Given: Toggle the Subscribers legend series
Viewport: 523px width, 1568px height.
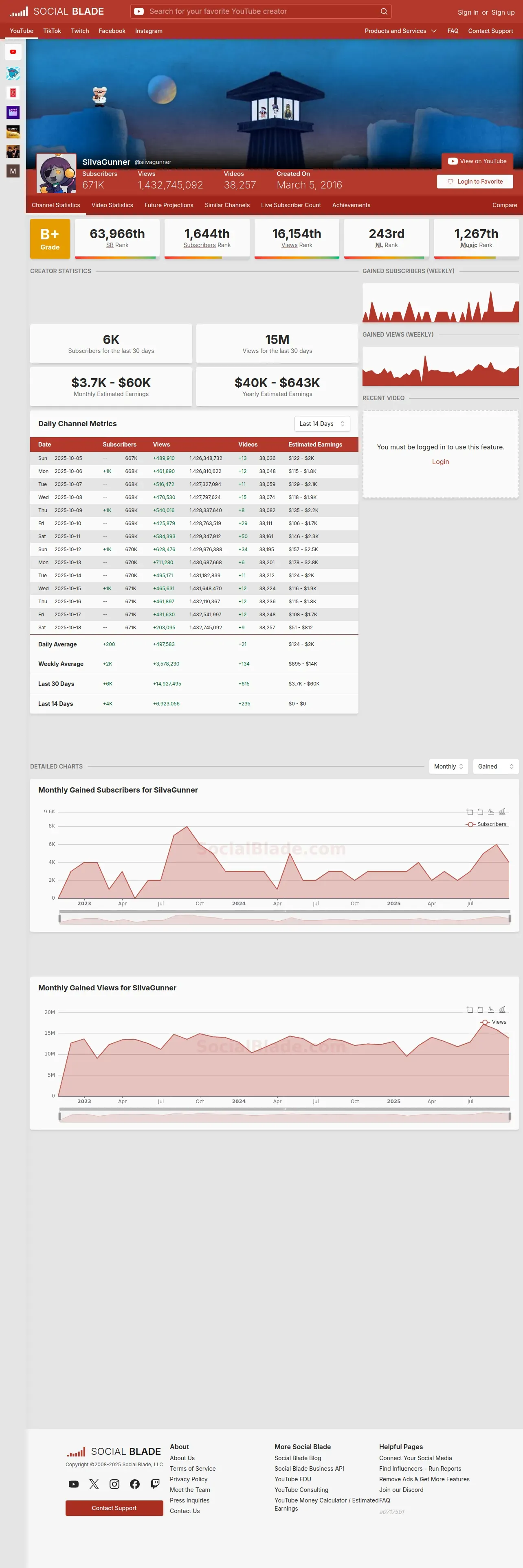Looking at the screenshot, I should click(x=486, y=824).
